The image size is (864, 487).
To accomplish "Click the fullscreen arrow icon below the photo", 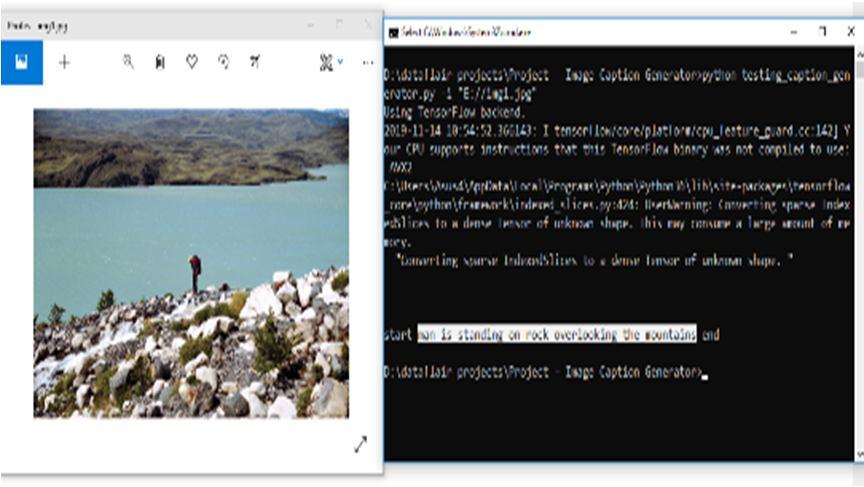I will pos(360,444).
